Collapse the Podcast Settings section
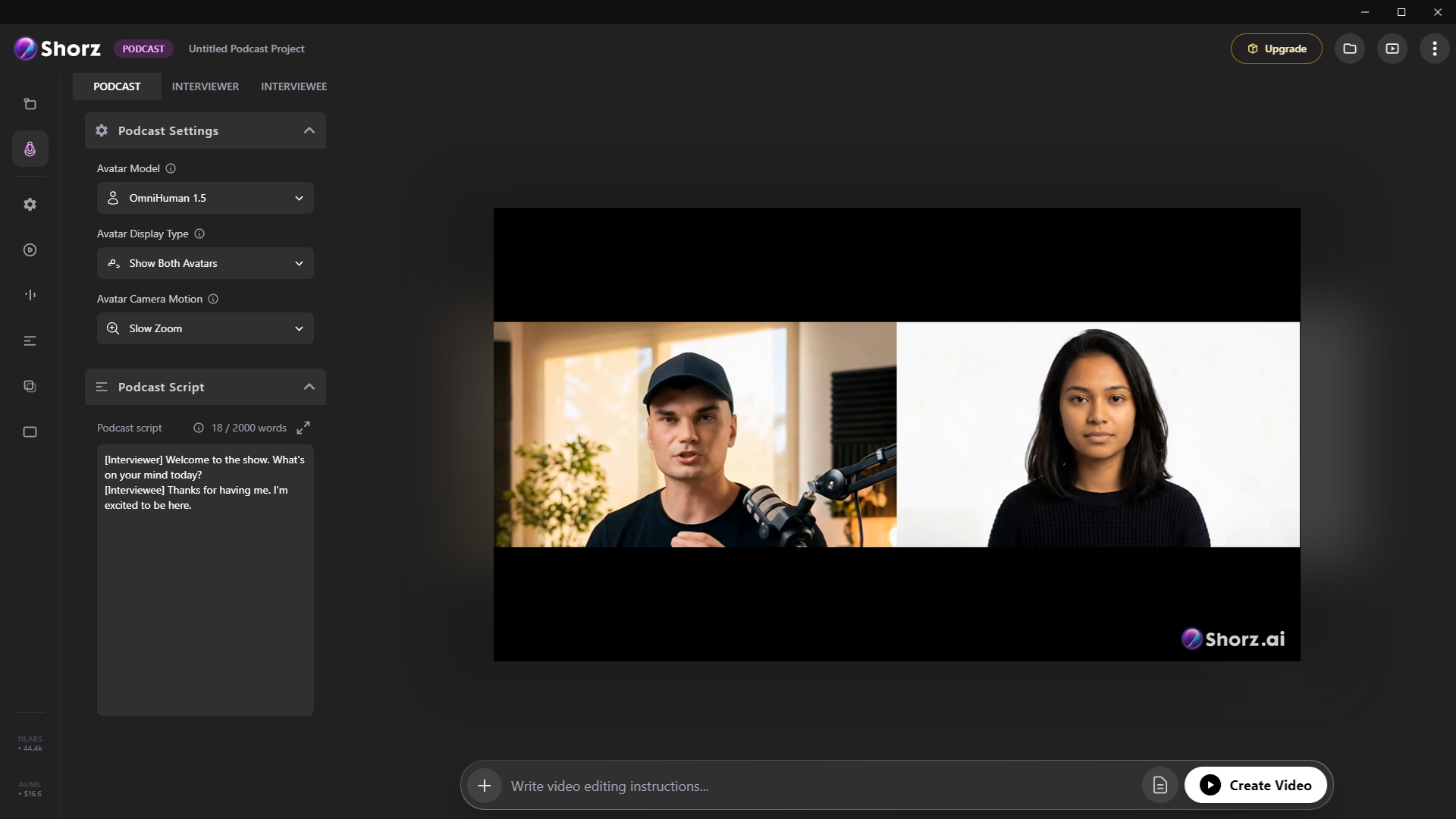The height and width of the screenshot is (819, 1456). [309, 130]
